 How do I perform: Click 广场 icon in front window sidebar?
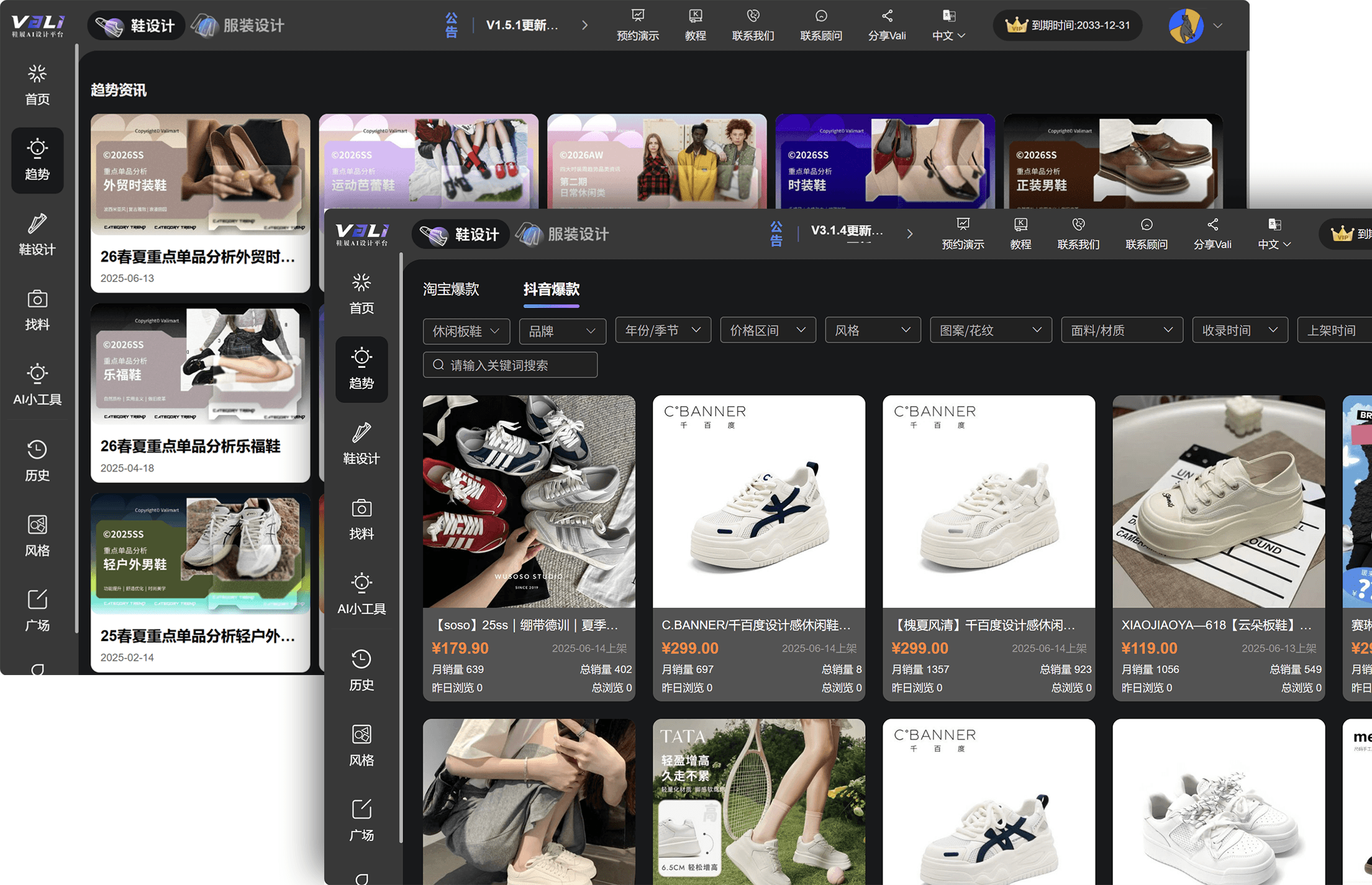click(x=361, y=809)
